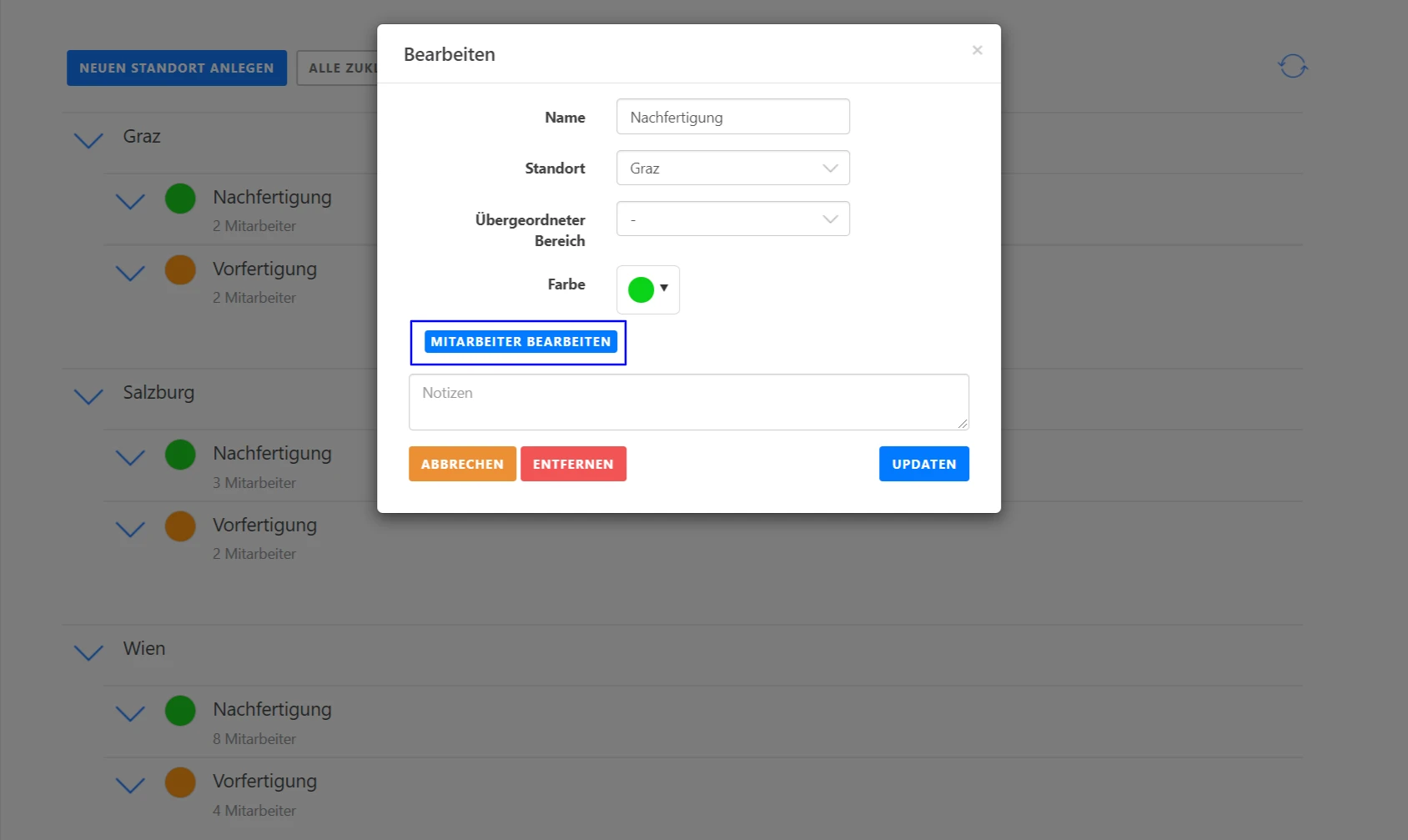The height and width of the screenshot is (840, 1408).
Task: Click Mitarbeiter Bearbeiten button
Action: click(x=520, y=342)
